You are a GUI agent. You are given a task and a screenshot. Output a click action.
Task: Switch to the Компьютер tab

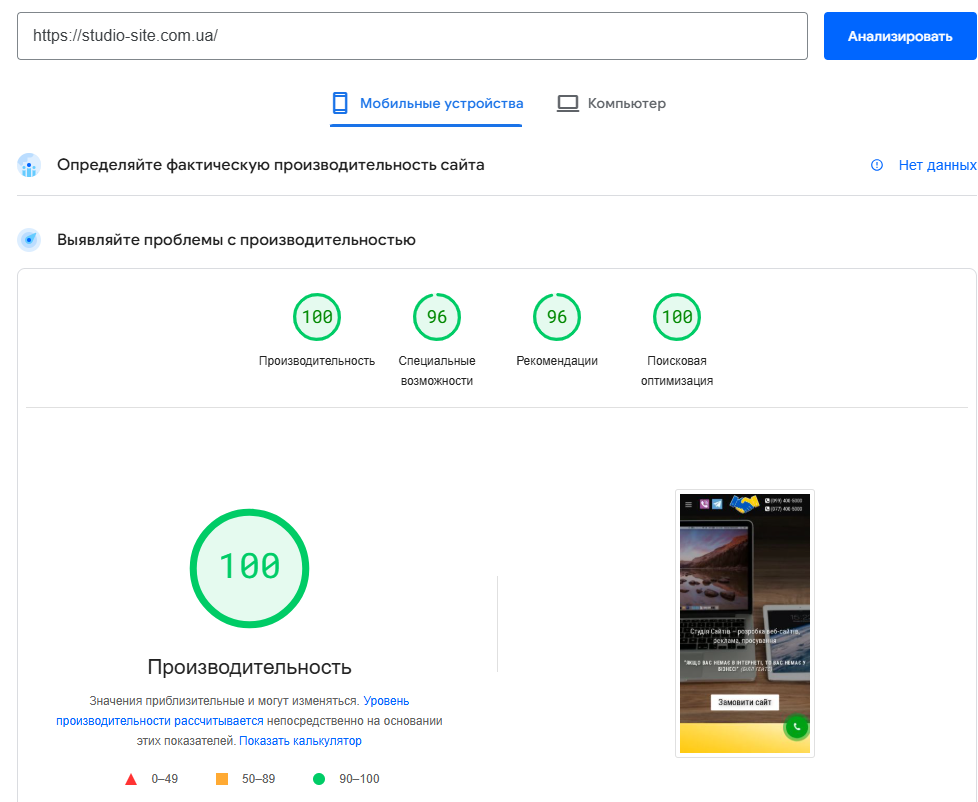point(613,102)
